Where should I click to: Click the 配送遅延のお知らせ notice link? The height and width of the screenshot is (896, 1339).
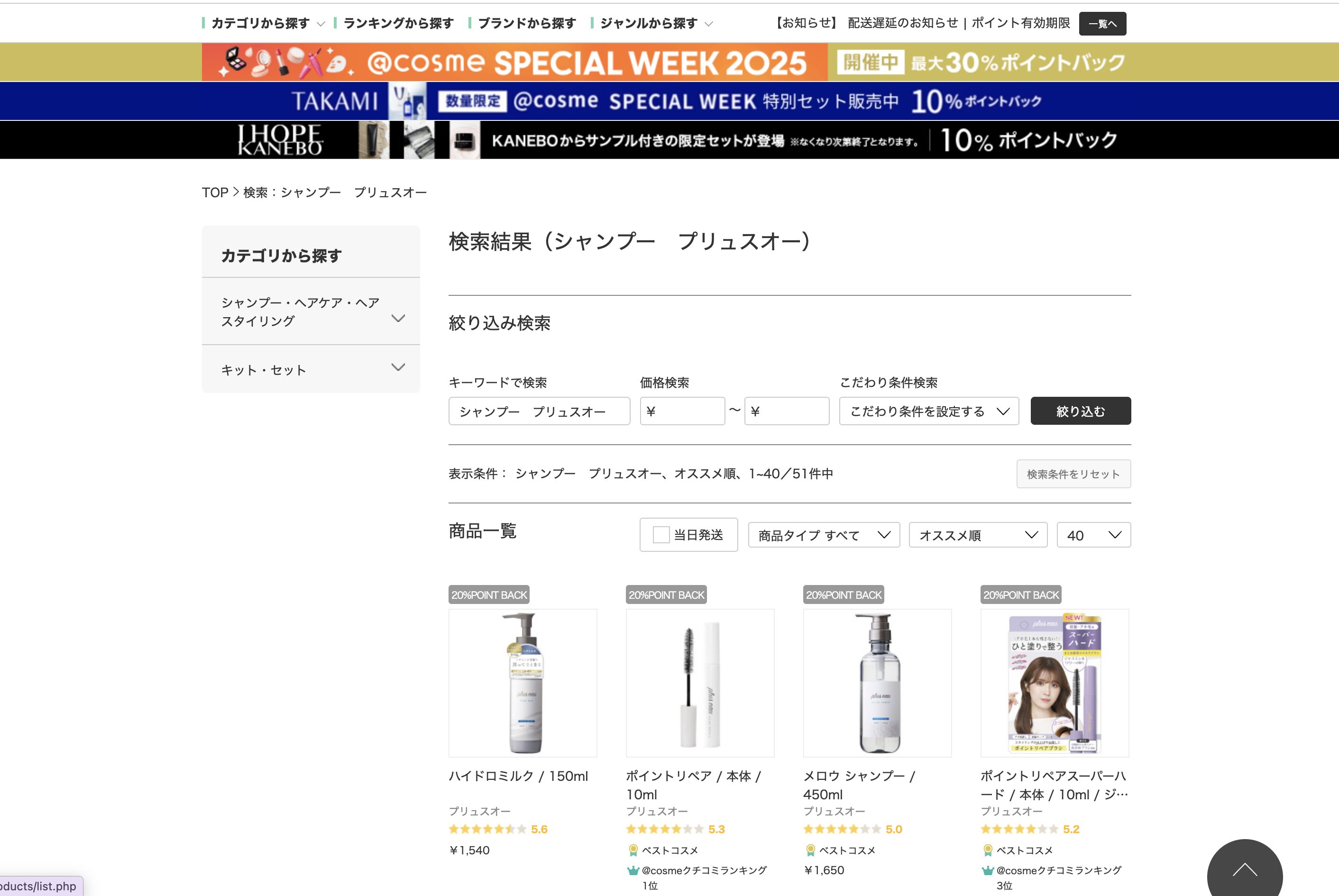pos(903,23)
